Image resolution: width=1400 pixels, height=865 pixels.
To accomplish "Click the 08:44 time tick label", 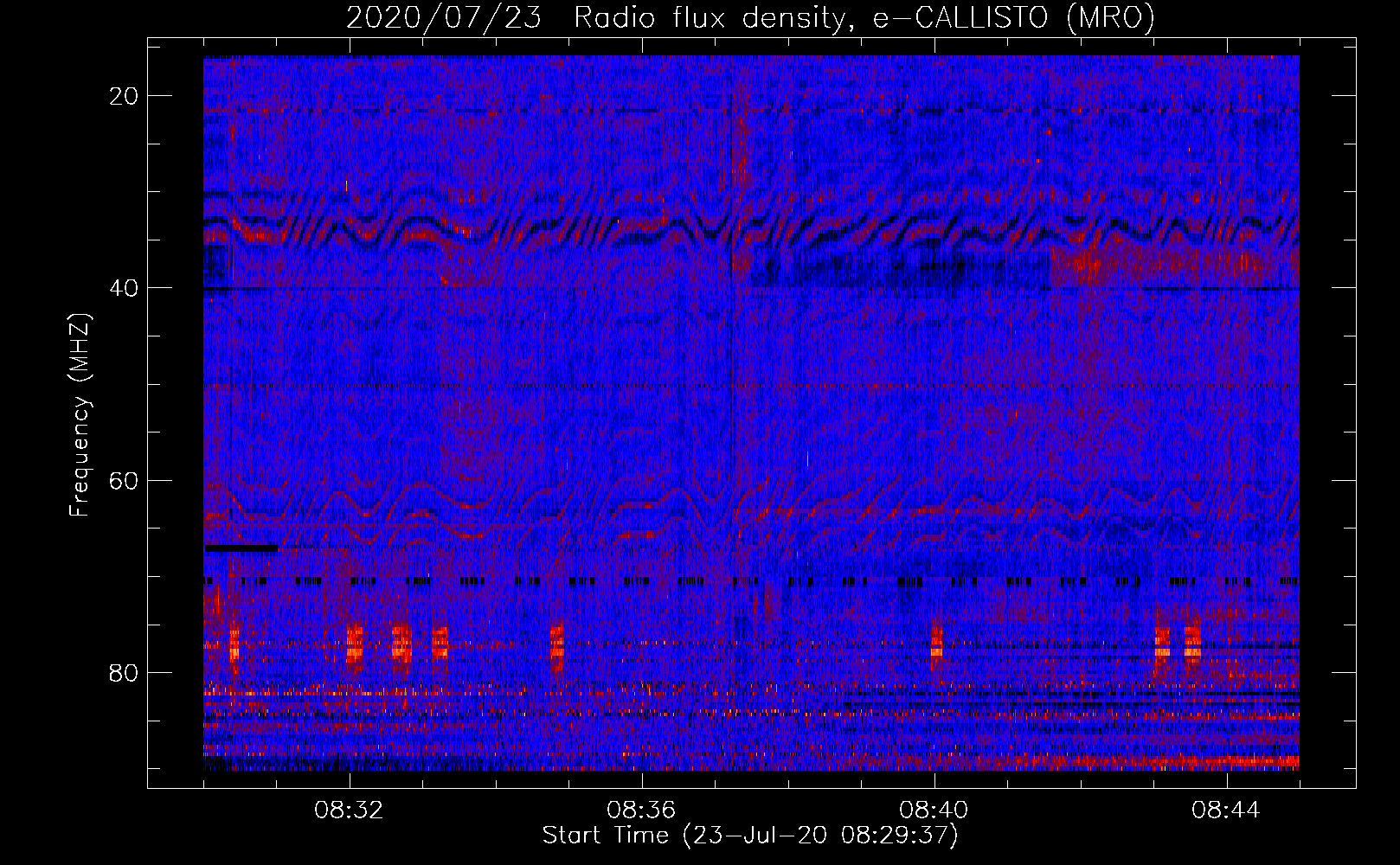I will click(1226, 811).
